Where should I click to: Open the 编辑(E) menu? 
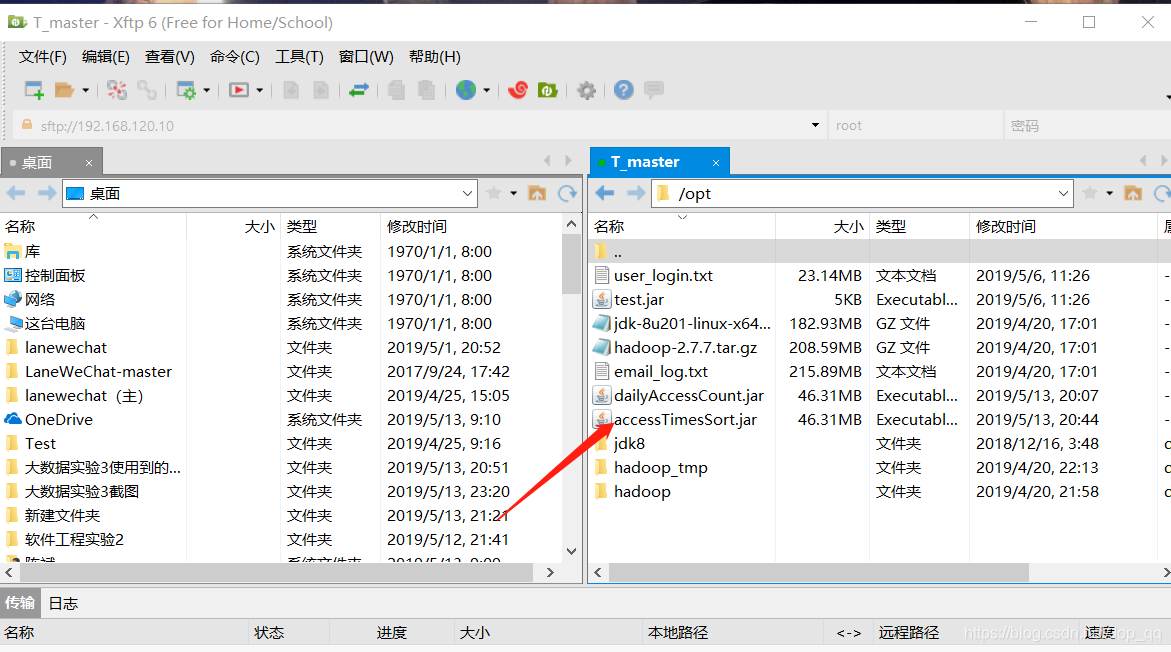click(x=105, y=57)
